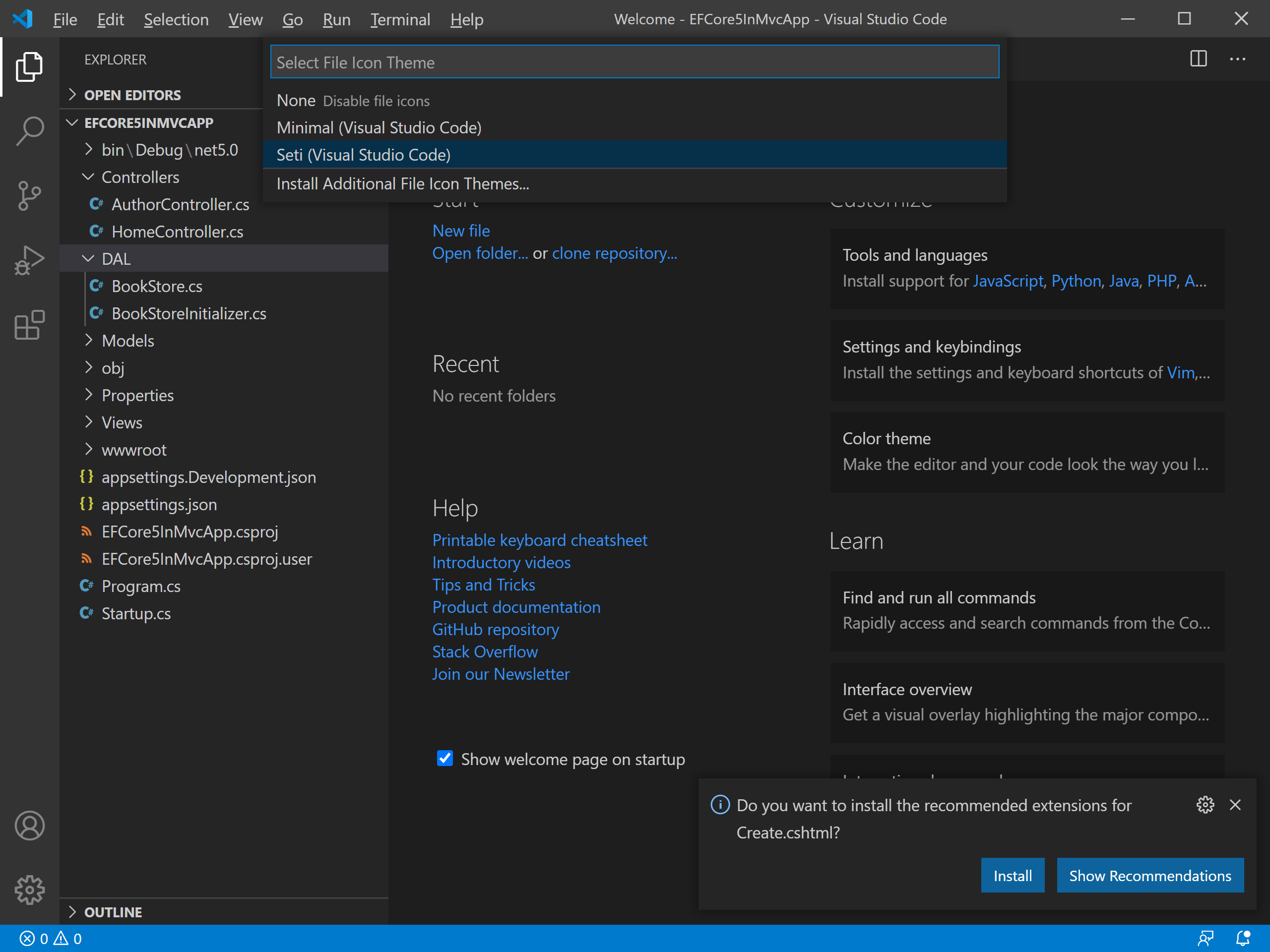Open the Terminal menu

coord(399,19)
